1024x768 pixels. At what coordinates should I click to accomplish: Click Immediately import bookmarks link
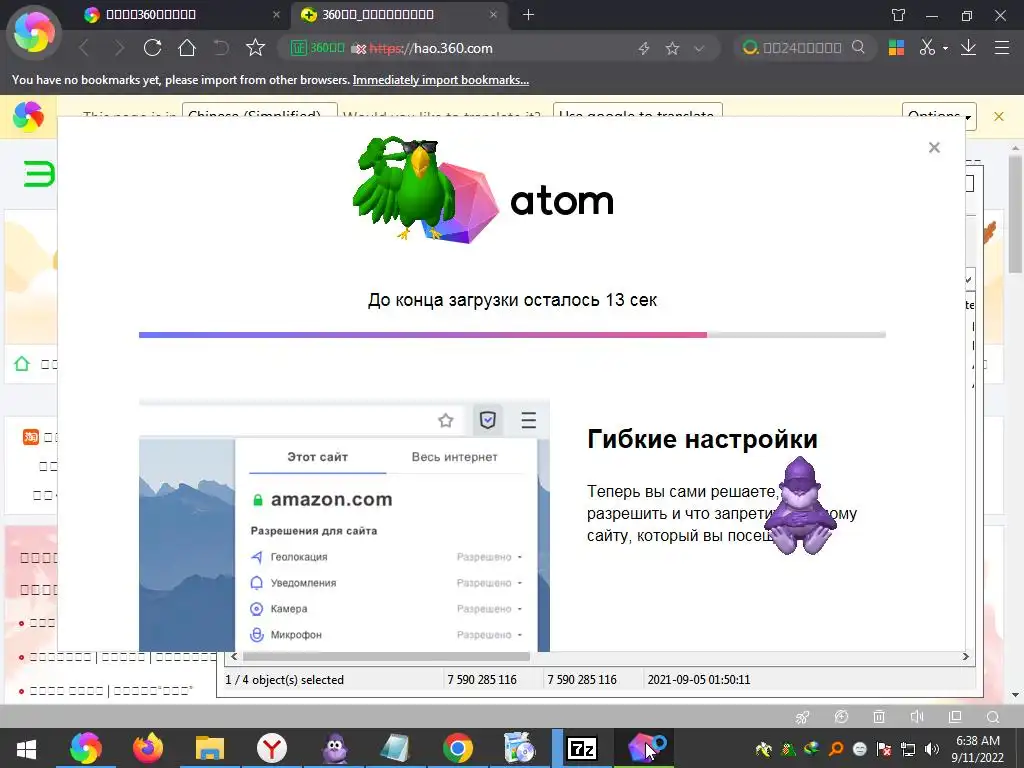[x=441, y=80]
